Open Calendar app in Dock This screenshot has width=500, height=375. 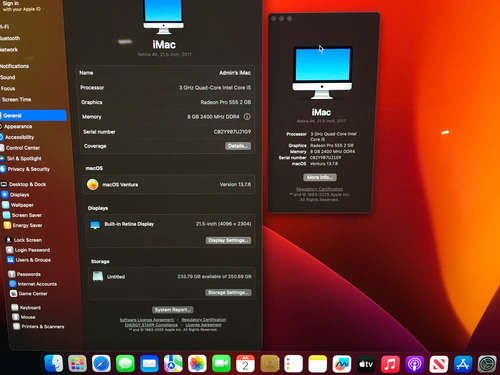pyautogui.click(x=245, y=363)
